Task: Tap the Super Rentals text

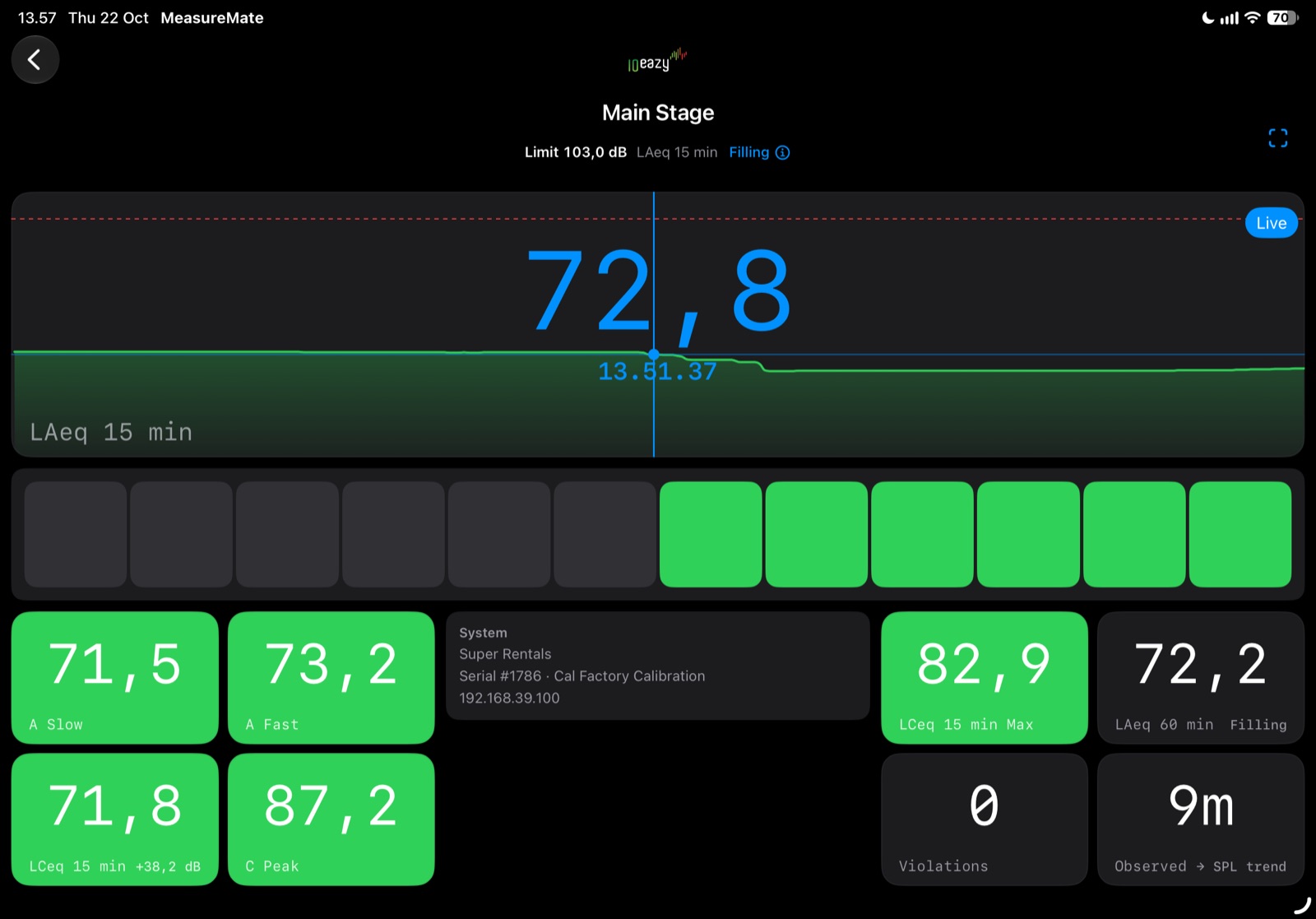Action: (505, 654)
